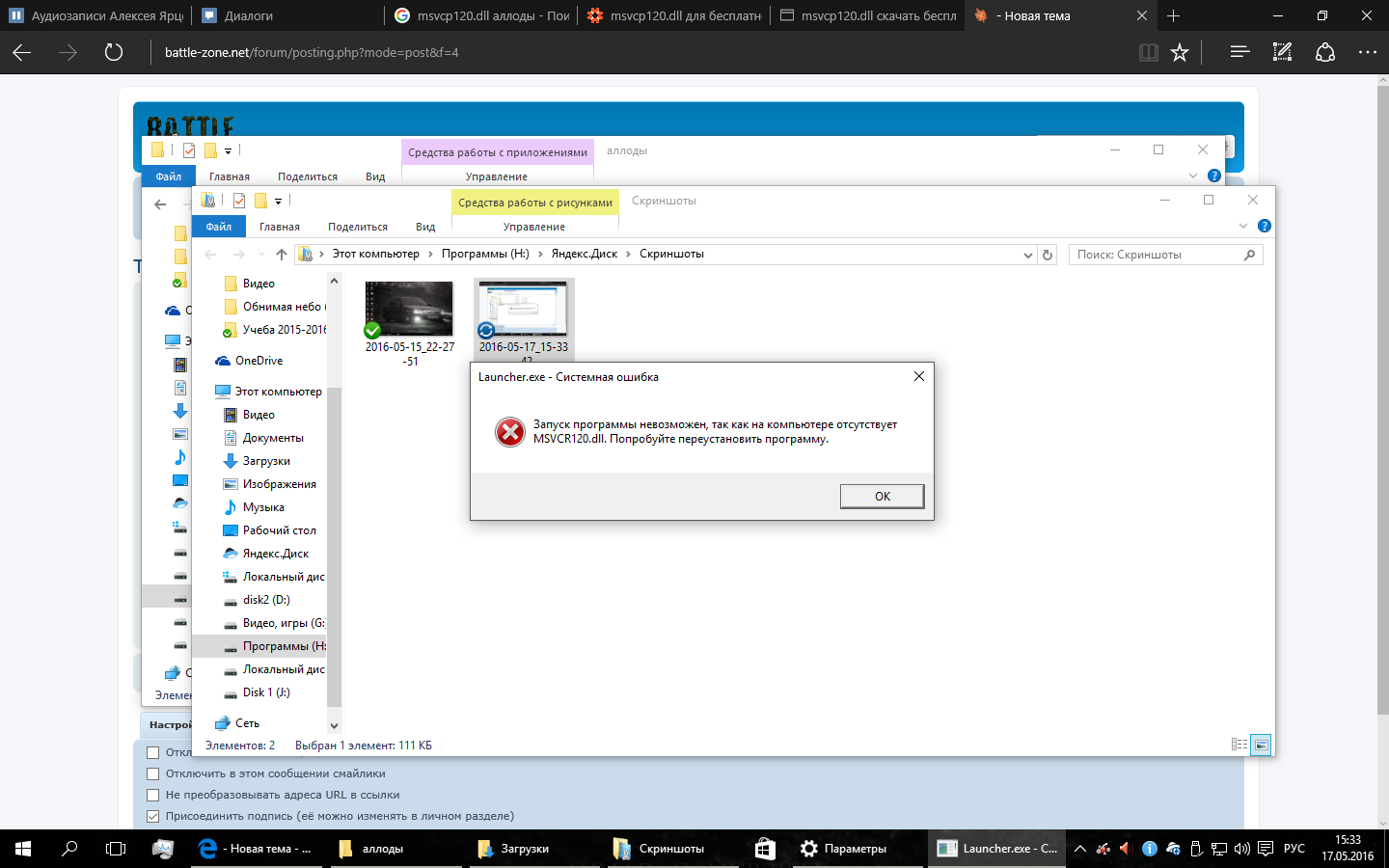The image size is (1389, 868).
Task: Switch to large thumbnails view icon
Action: [1261, 745]
